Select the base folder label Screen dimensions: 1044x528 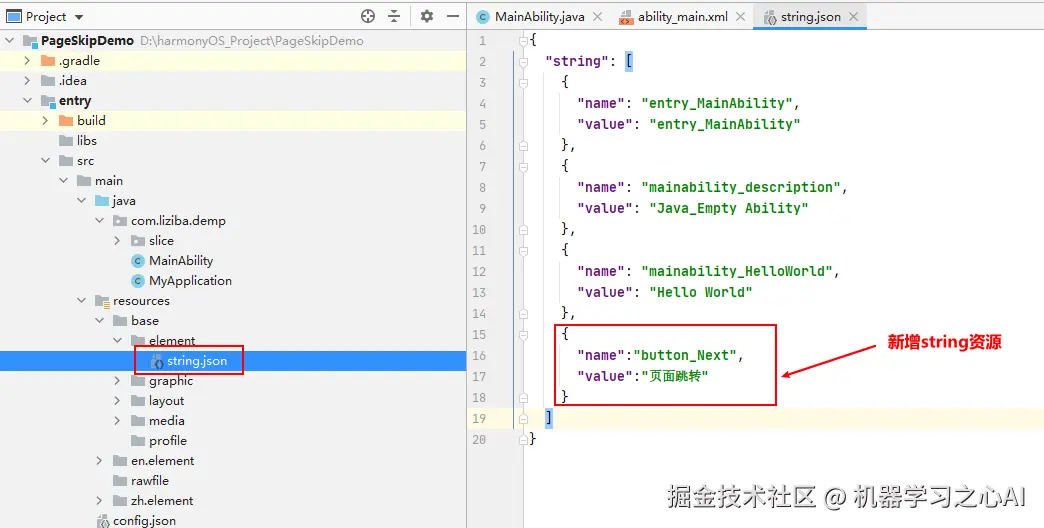(x=144, y=320)
